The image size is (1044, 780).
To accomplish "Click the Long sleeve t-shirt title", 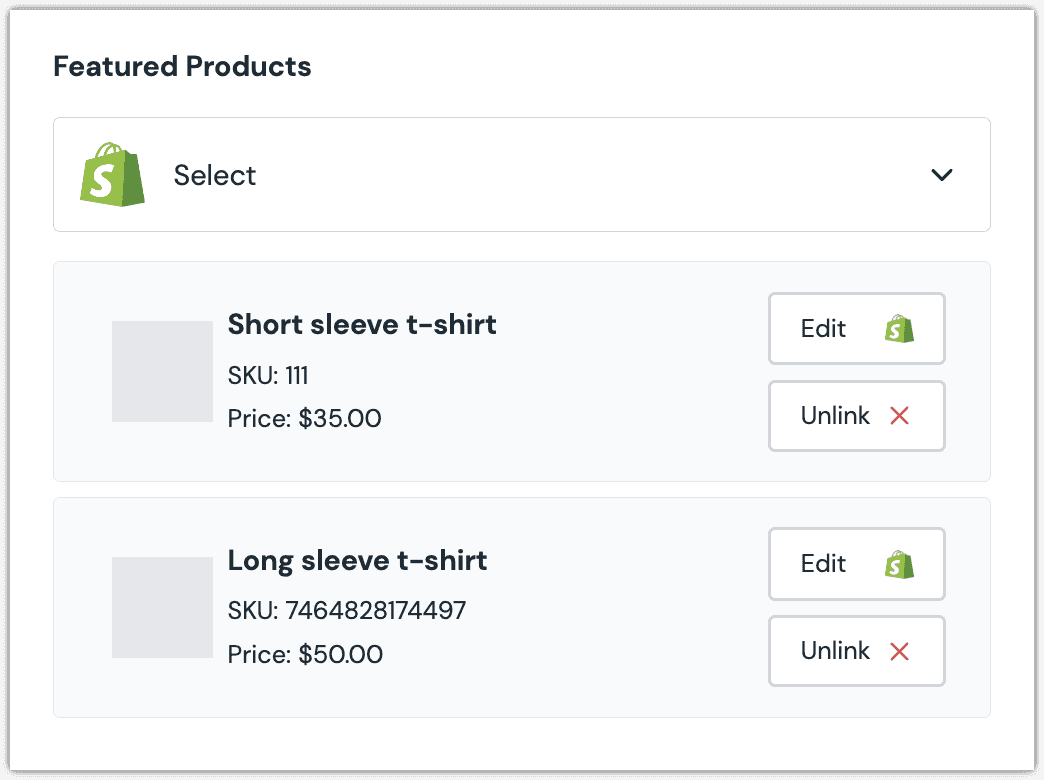I will (358, 560).
